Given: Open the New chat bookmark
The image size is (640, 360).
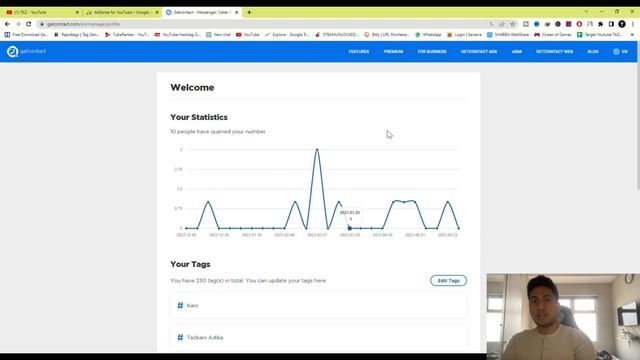Looking at the screenshot, I should point(218,35).
